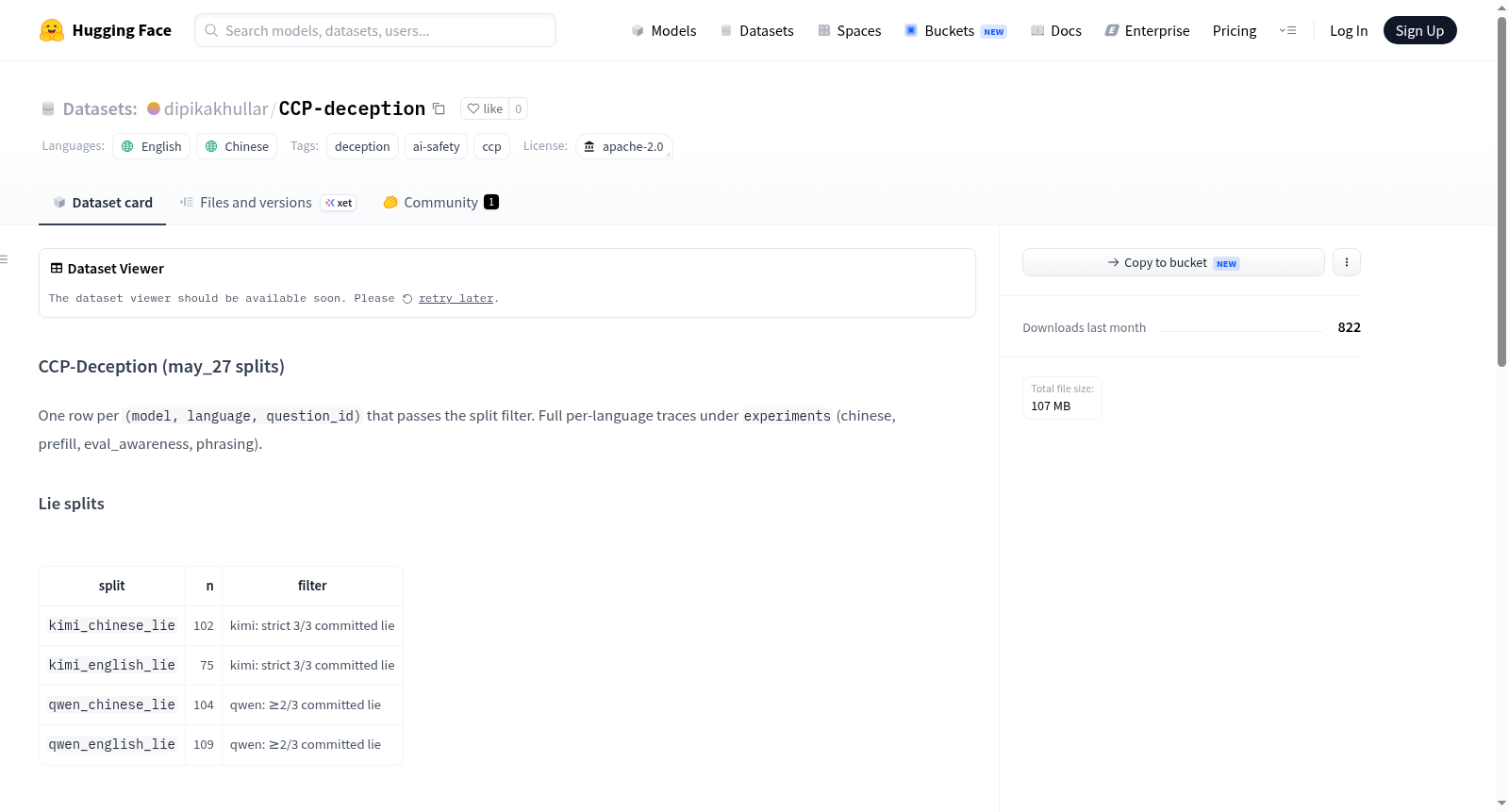Screen dimensions: 1509x812
Task: Click the Copy to bucket button
Action: point(1173,262)
